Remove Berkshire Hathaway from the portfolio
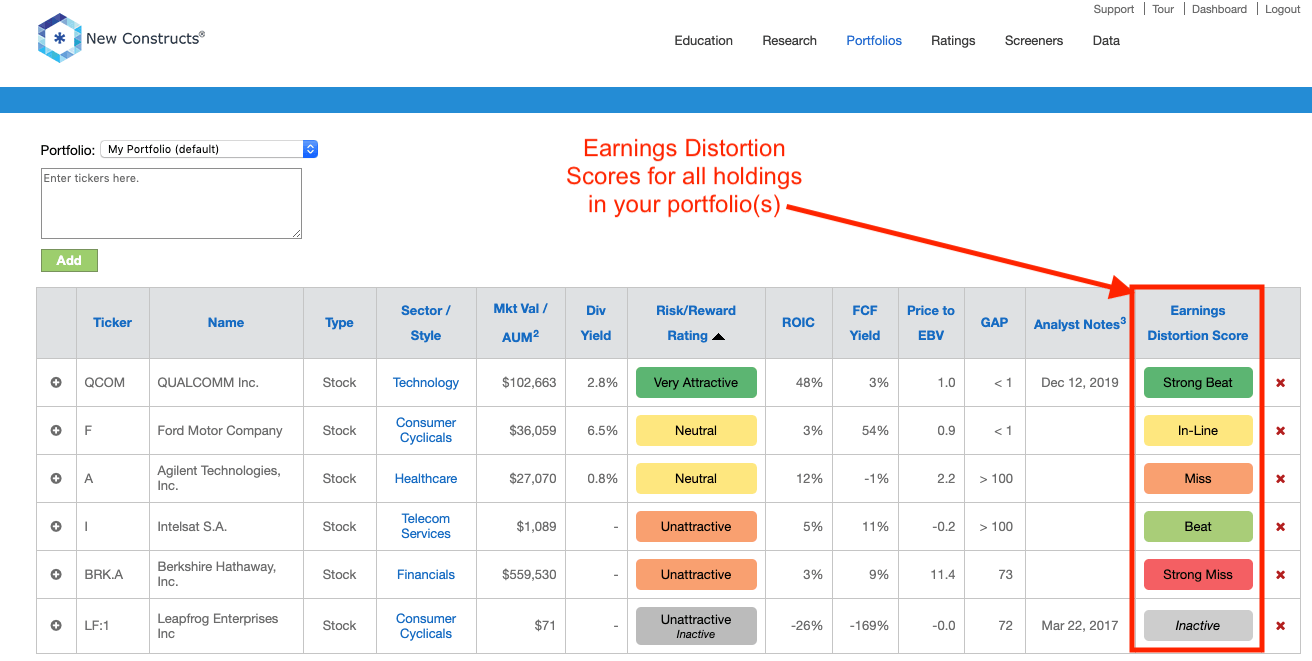Screen dimensions: 1312x661 coord(1281,575)
